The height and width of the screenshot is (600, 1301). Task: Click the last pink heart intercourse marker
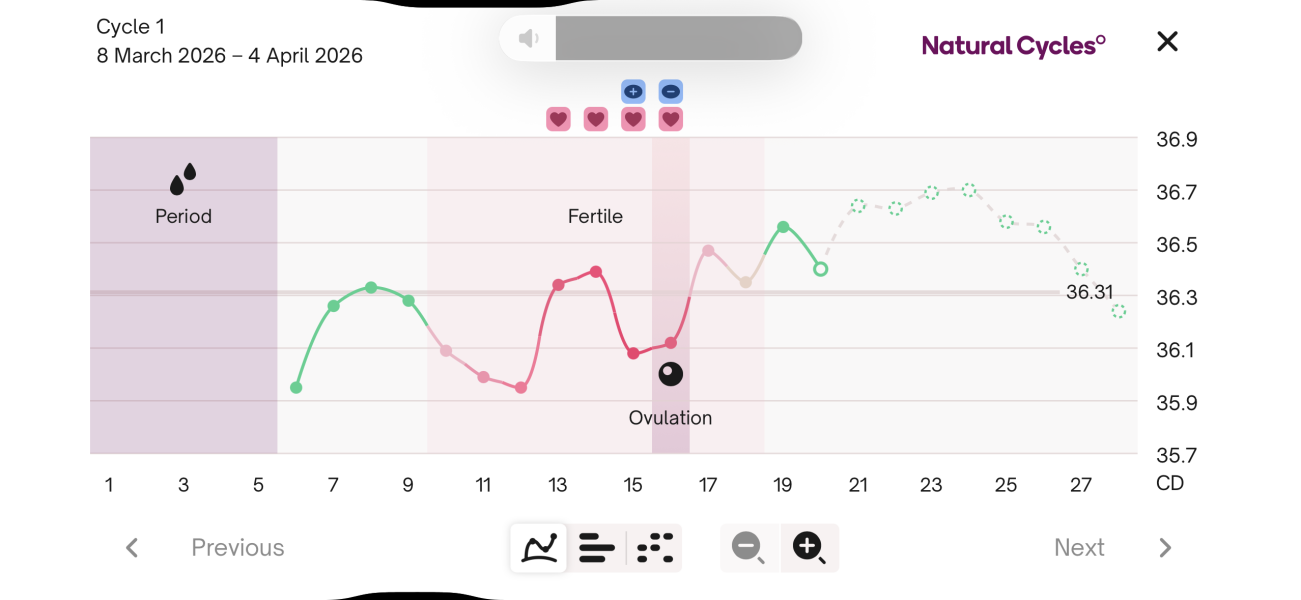[671, 118]
